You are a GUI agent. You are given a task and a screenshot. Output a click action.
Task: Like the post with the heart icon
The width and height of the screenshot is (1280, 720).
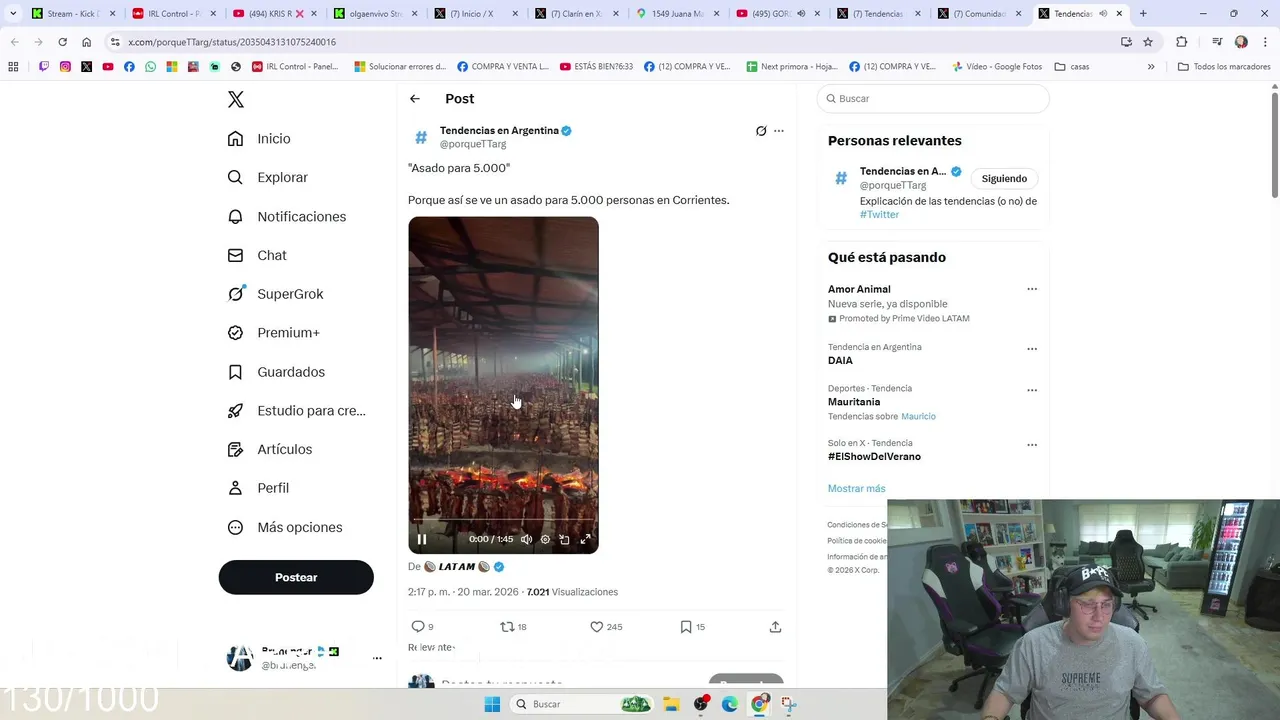tap(596, 627)
